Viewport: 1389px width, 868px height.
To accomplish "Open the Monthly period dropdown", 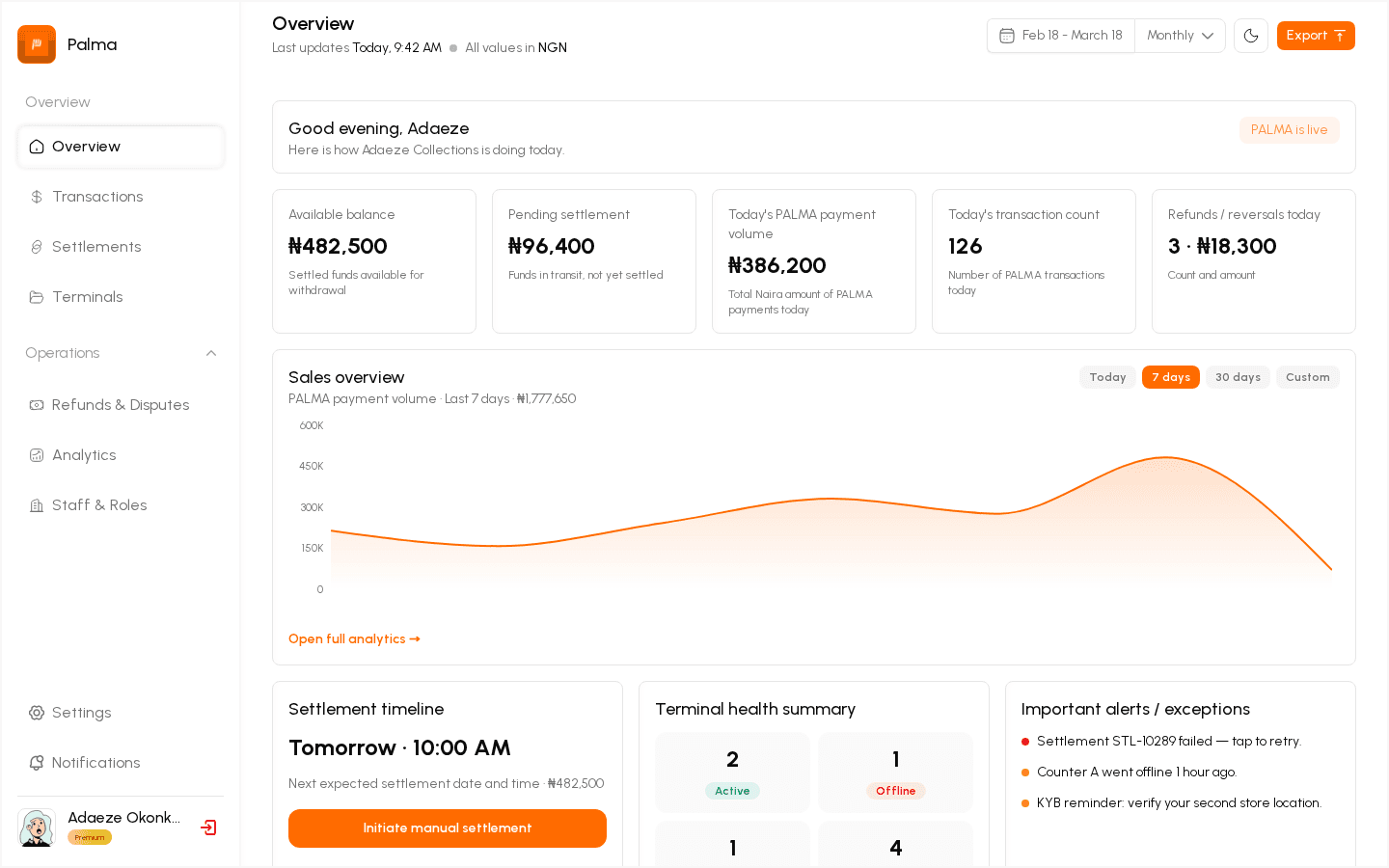I will click(x=1180, y=36).
